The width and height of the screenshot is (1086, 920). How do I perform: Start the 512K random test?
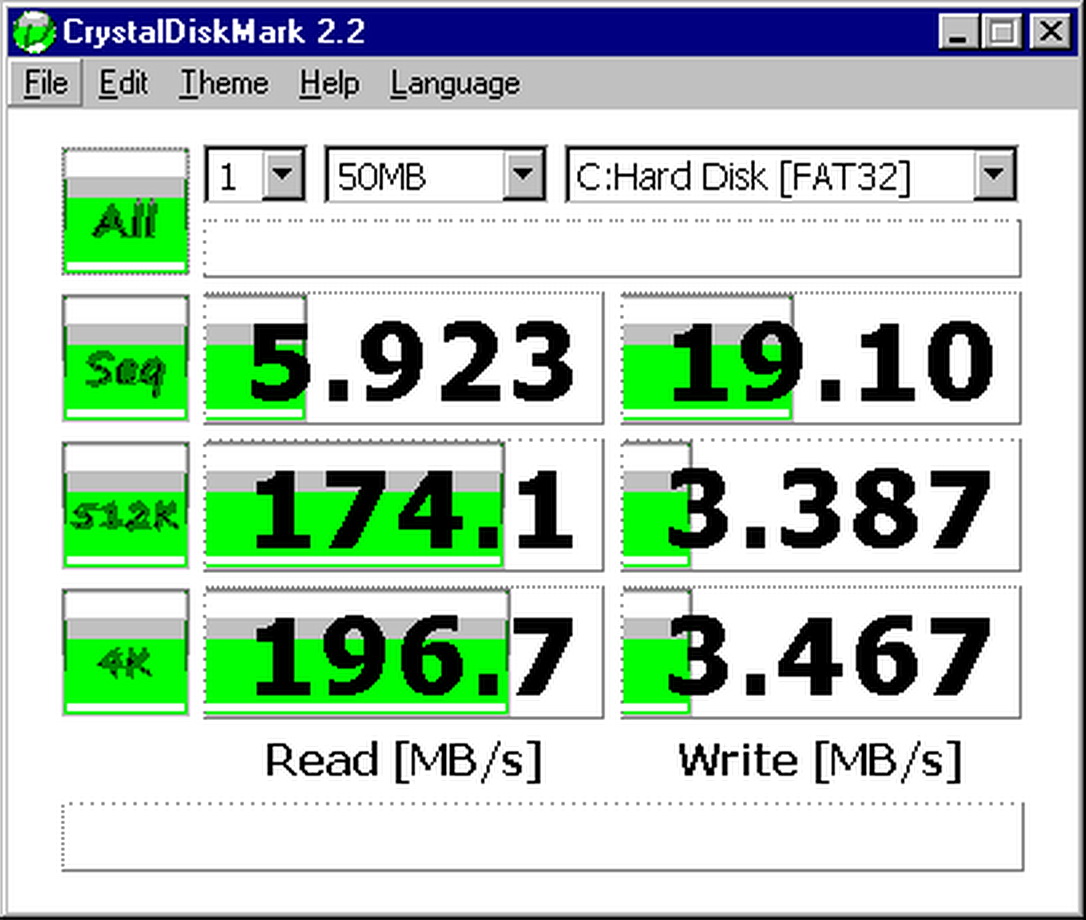coord(125,505)
